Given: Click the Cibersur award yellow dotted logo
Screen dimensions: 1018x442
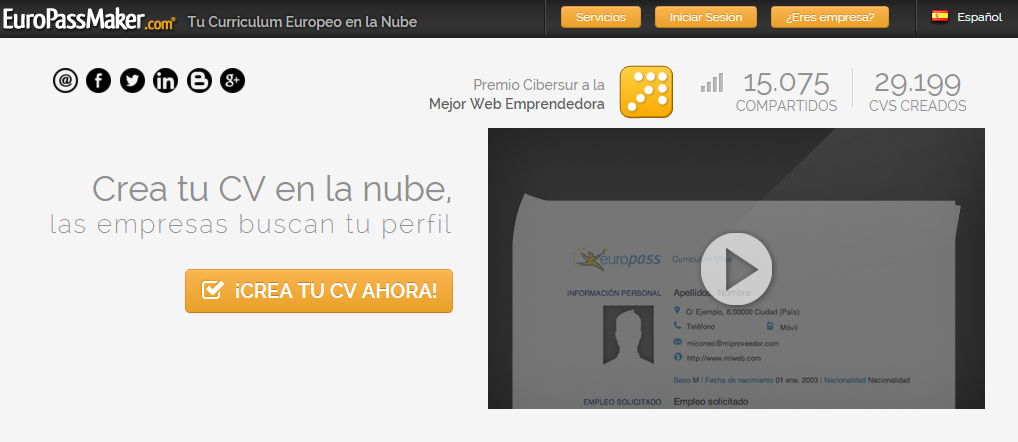Looking at the screenshot, I should 646,92.
